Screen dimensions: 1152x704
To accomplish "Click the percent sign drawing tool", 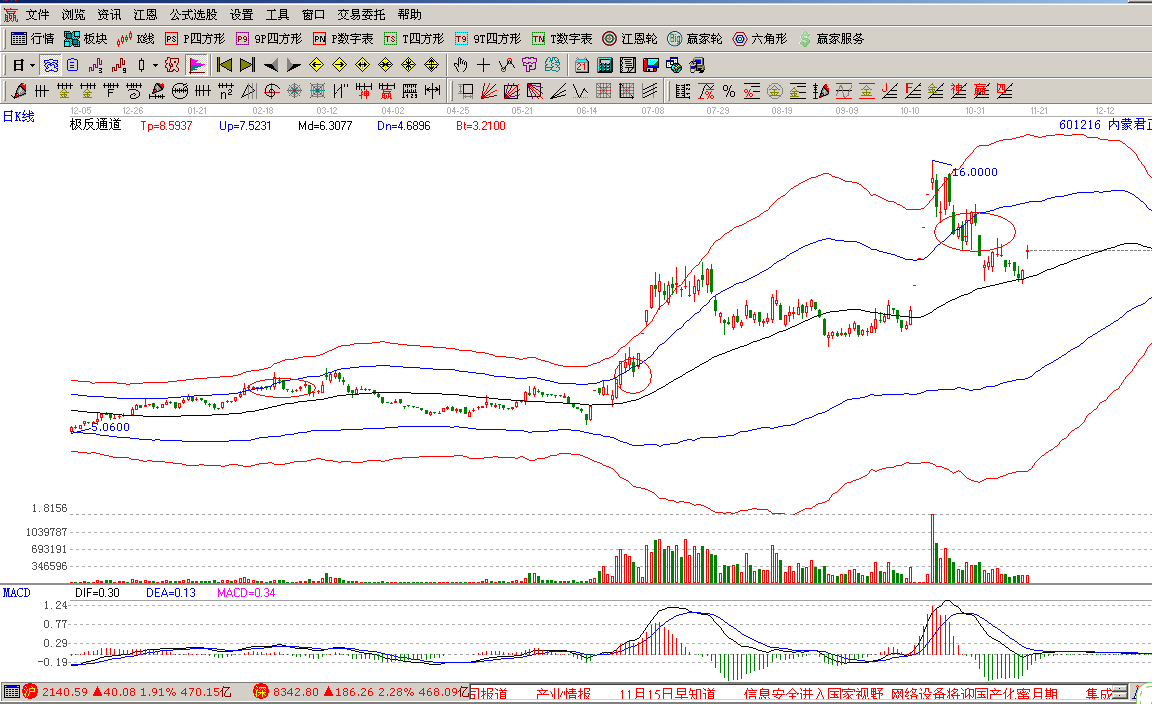I will click(728, 91).
